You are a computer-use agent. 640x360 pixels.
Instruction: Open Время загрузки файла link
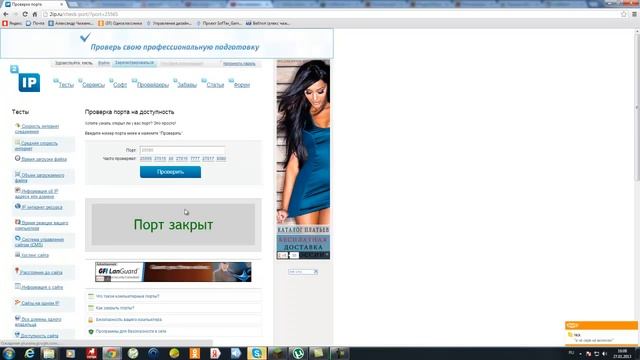coord(44,159)
